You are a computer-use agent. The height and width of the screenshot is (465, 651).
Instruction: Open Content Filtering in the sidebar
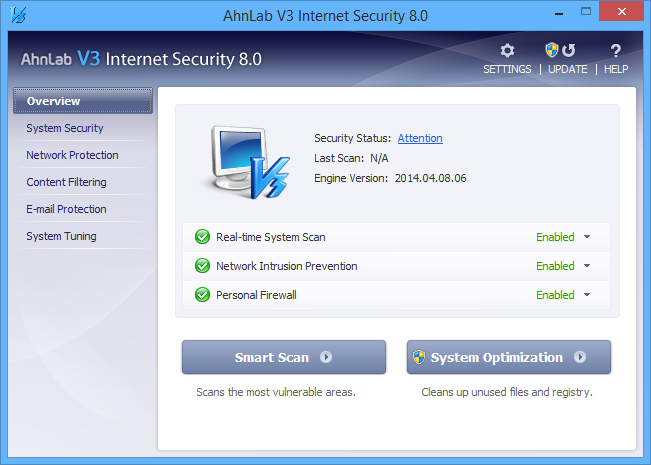(66, 182)
